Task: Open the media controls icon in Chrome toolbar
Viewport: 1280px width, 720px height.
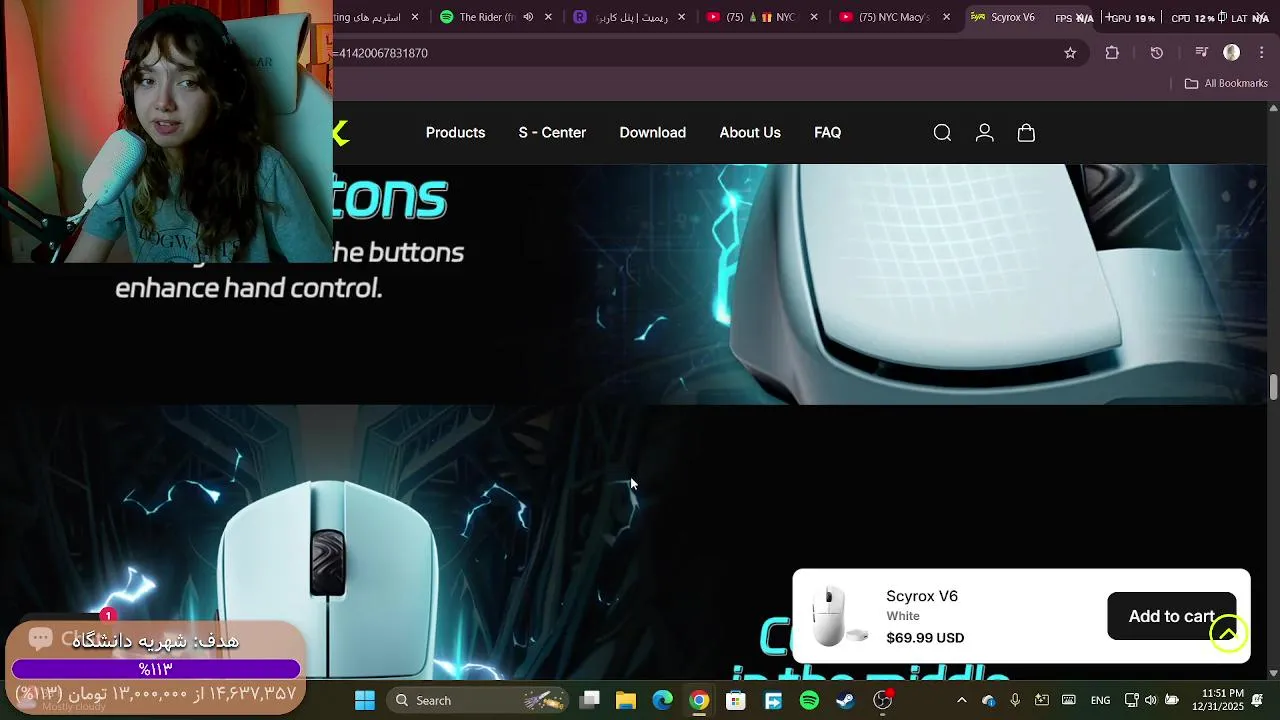Action: coord(1202,53)
